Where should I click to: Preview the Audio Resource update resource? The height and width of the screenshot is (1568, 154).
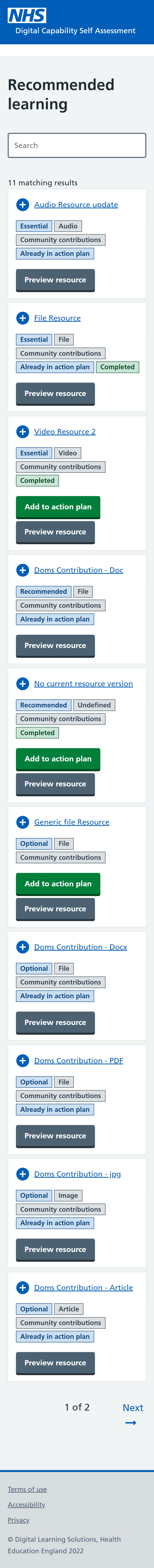tap(55, 280)
